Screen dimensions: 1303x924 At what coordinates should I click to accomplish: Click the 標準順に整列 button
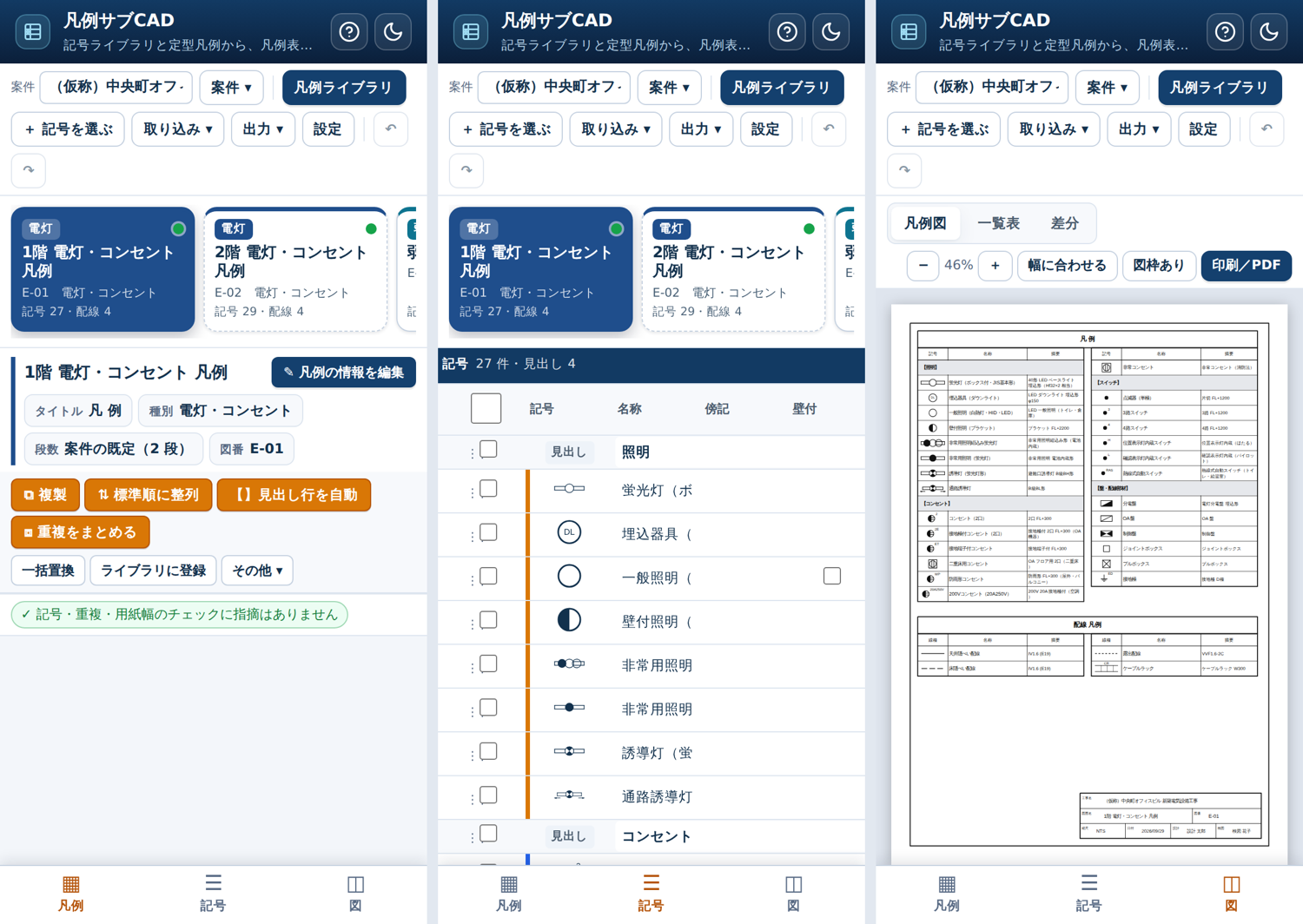pos(149,495)
